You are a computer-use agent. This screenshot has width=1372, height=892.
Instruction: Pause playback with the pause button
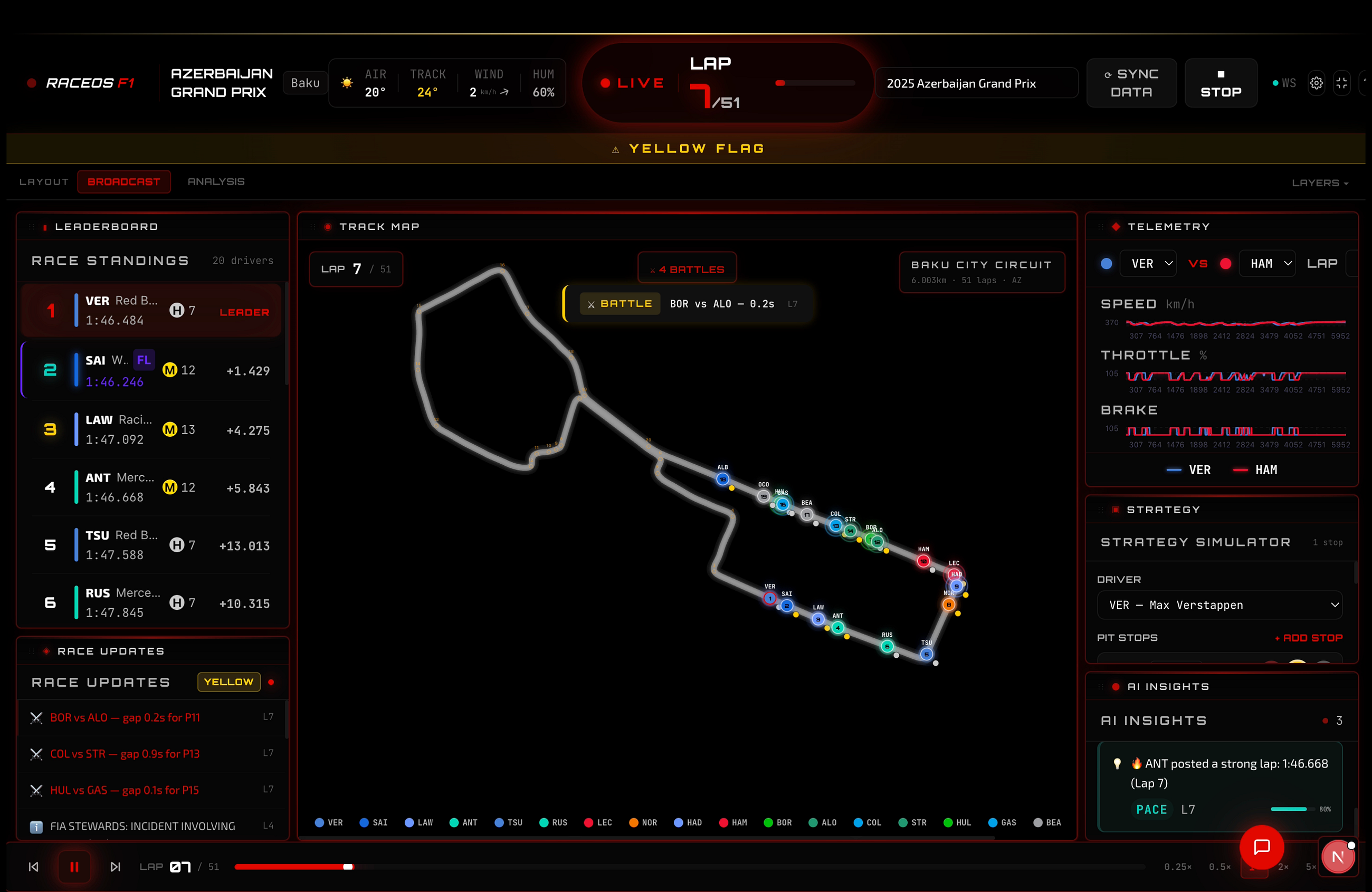74,866
